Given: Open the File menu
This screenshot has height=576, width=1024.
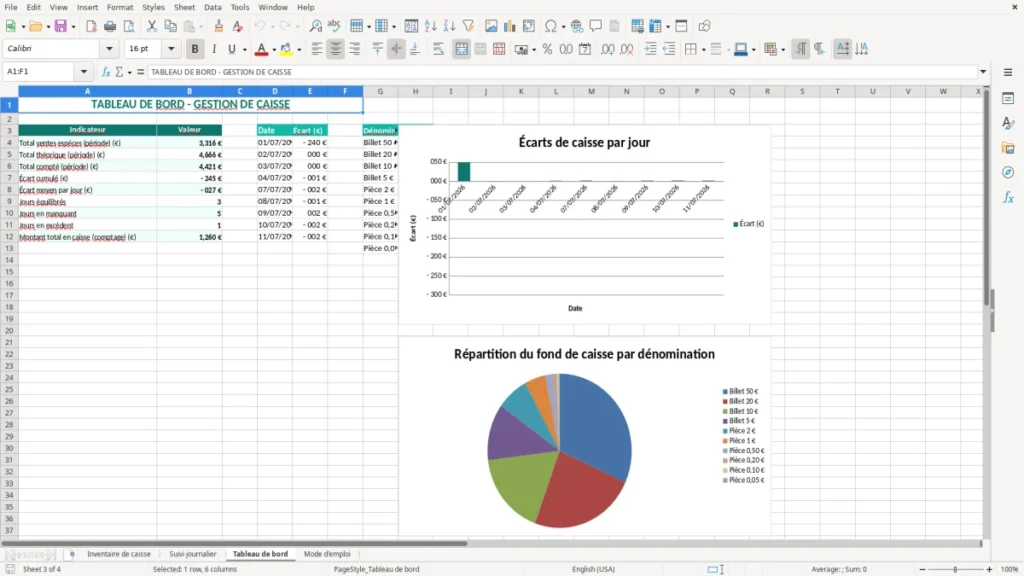Looking at the screenshot, I should tap(11, 7).
